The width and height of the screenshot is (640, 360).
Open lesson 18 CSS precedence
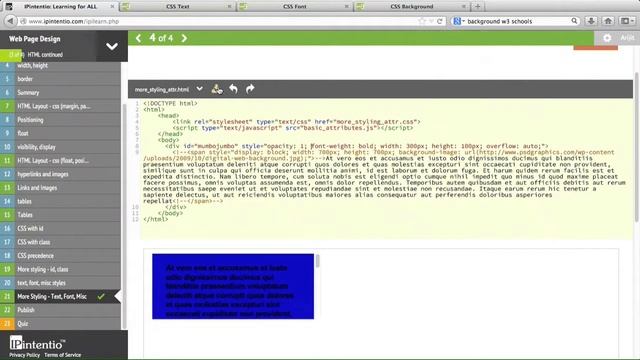(60, 256)
